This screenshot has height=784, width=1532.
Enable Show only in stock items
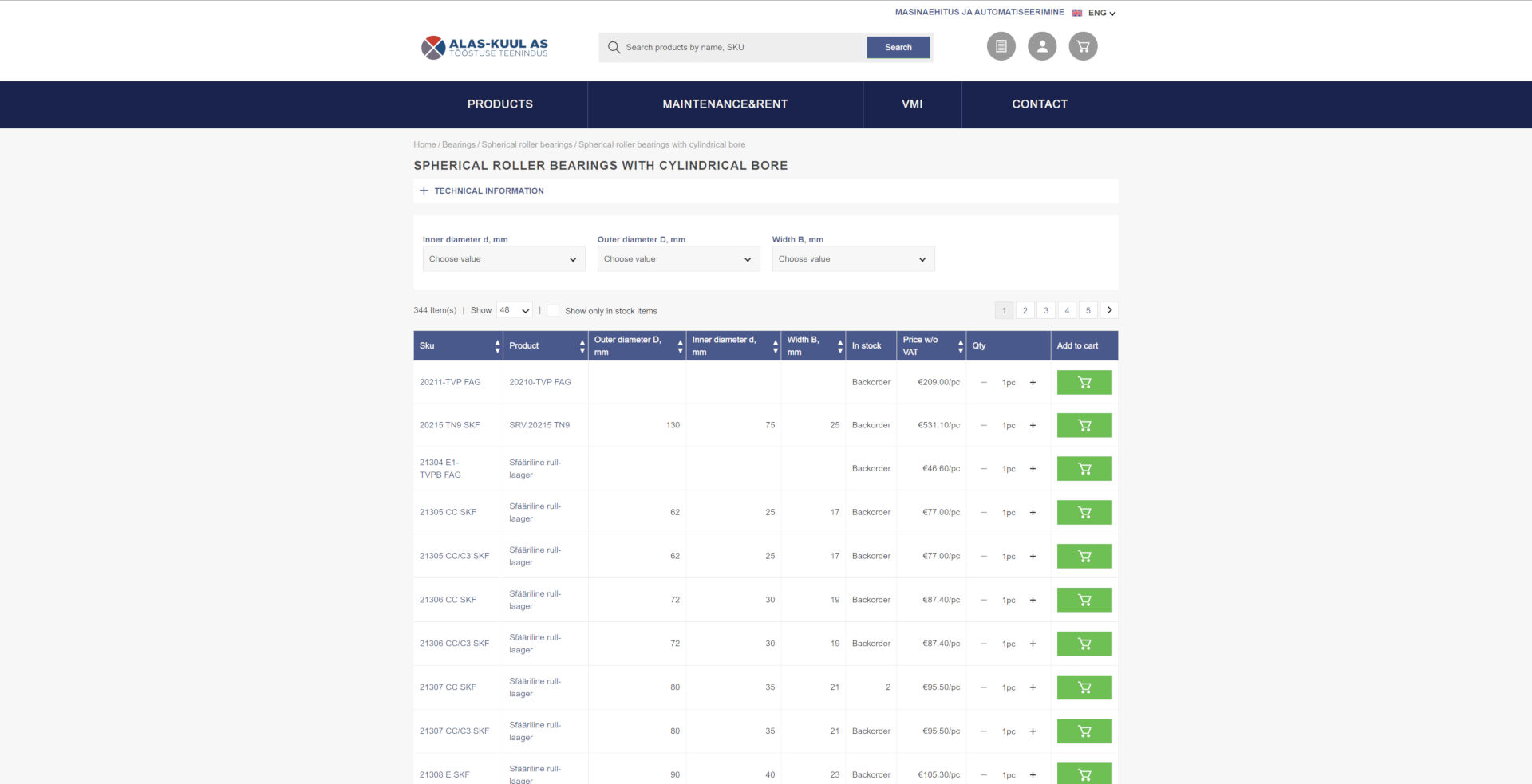pyautogui.click(x=553, y=309)
